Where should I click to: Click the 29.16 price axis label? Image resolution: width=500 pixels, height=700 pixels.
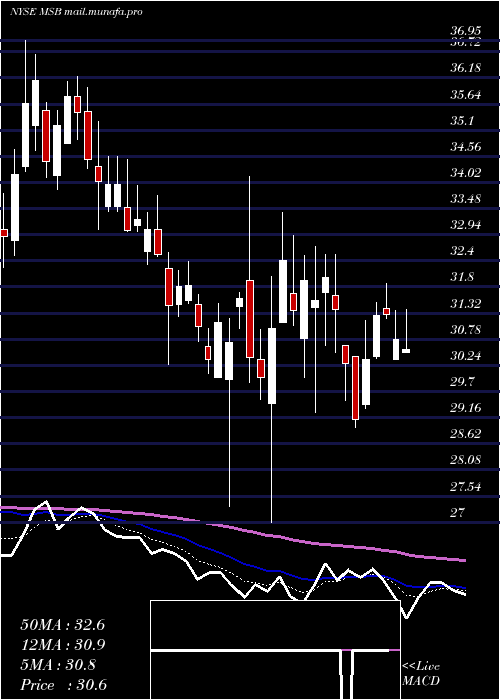466,408
